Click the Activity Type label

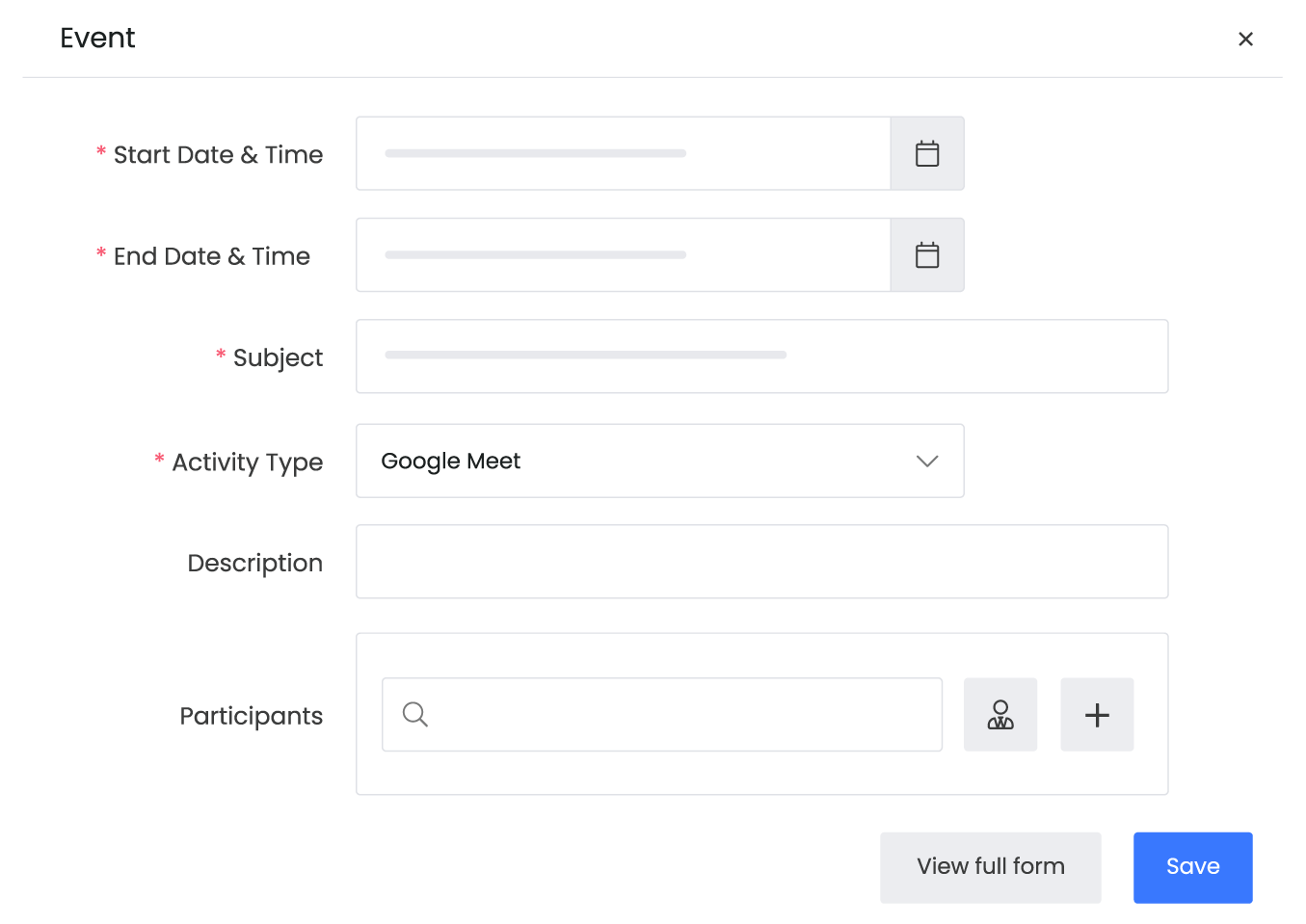tap(247, 462)
